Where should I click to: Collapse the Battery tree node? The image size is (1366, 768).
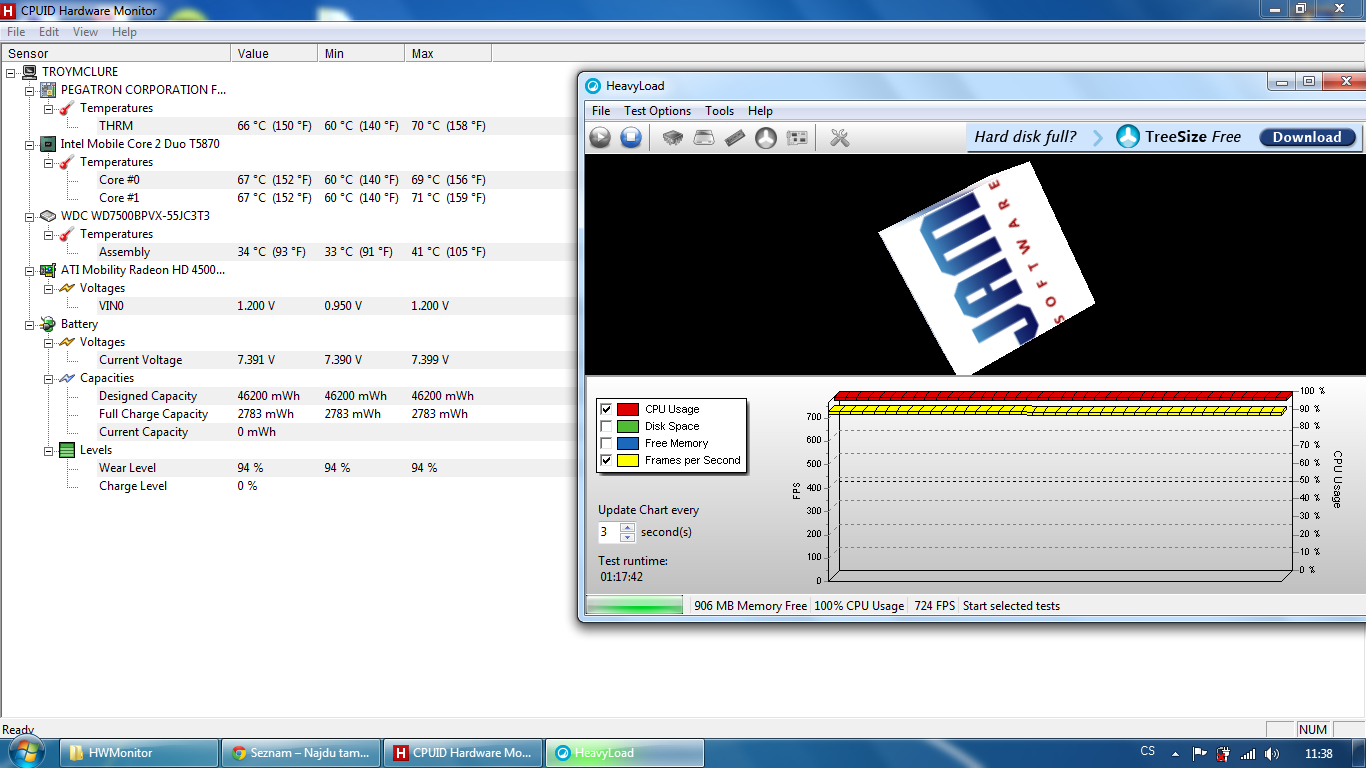pos(29,324)
